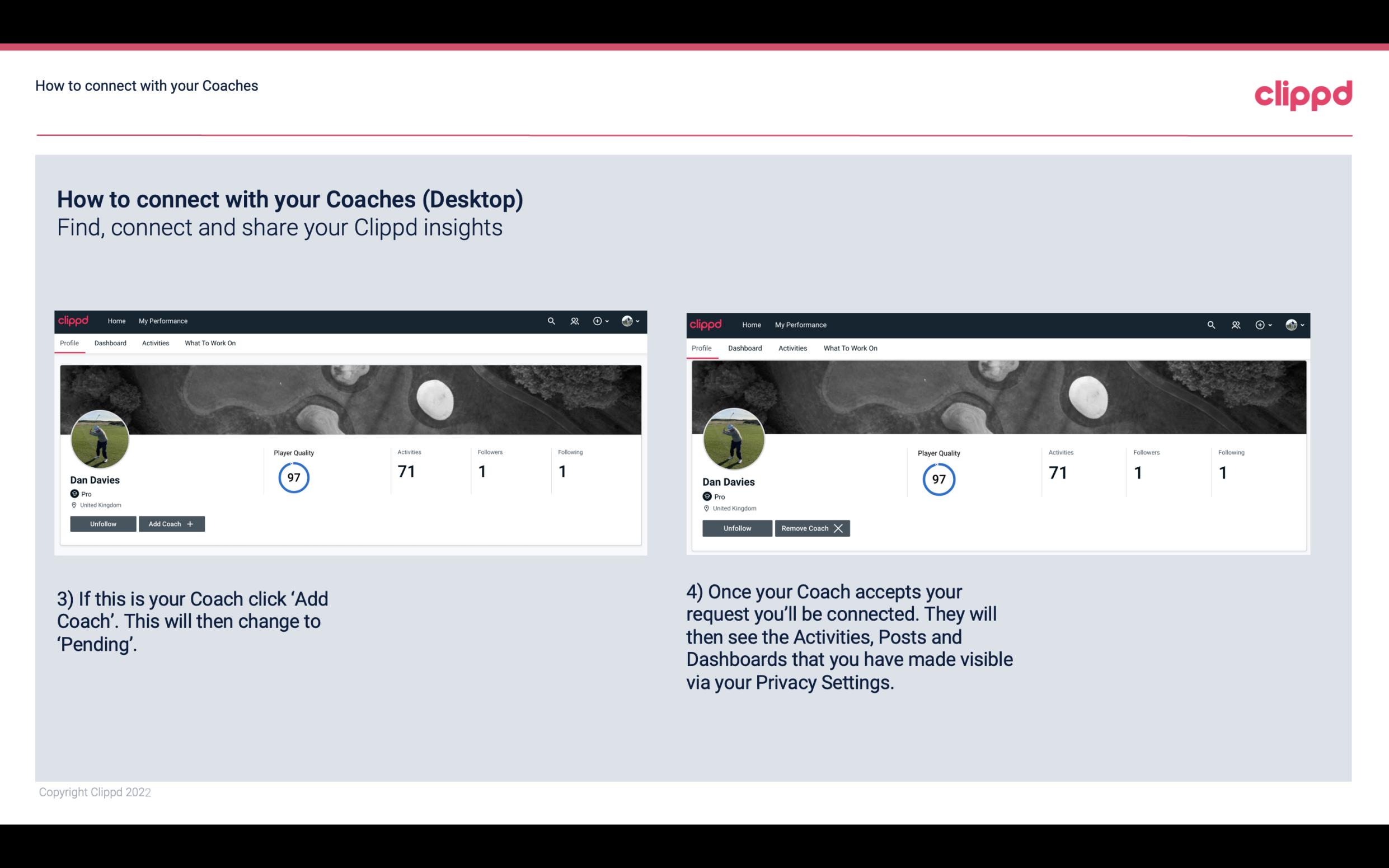Select Activities tab in right panel
The width and height of the screenshot is (1389, 868).
click(792, 347)
